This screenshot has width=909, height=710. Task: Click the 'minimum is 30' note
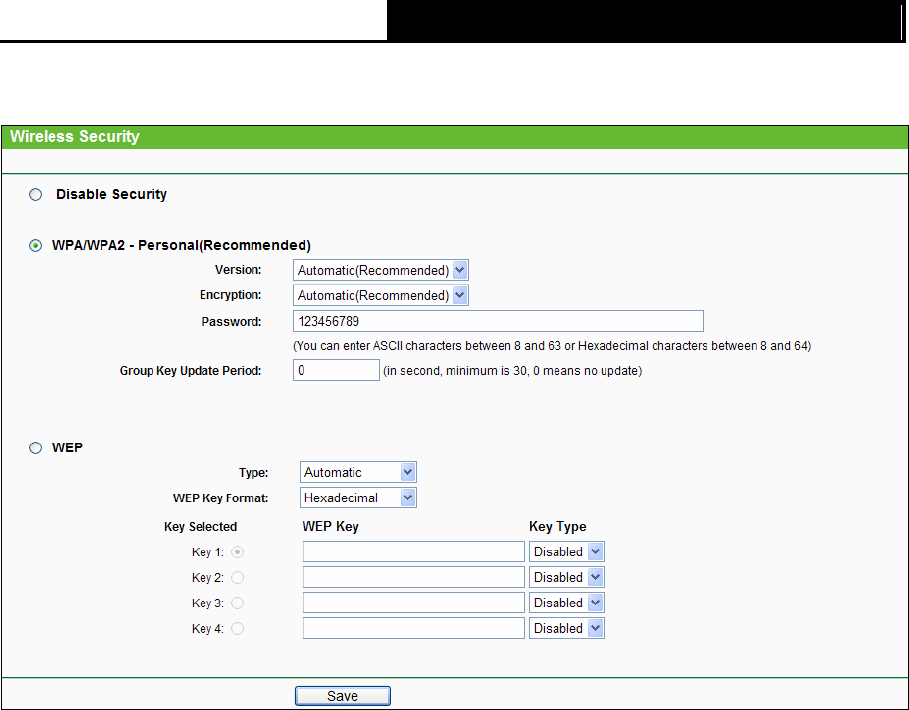point(512,371)
